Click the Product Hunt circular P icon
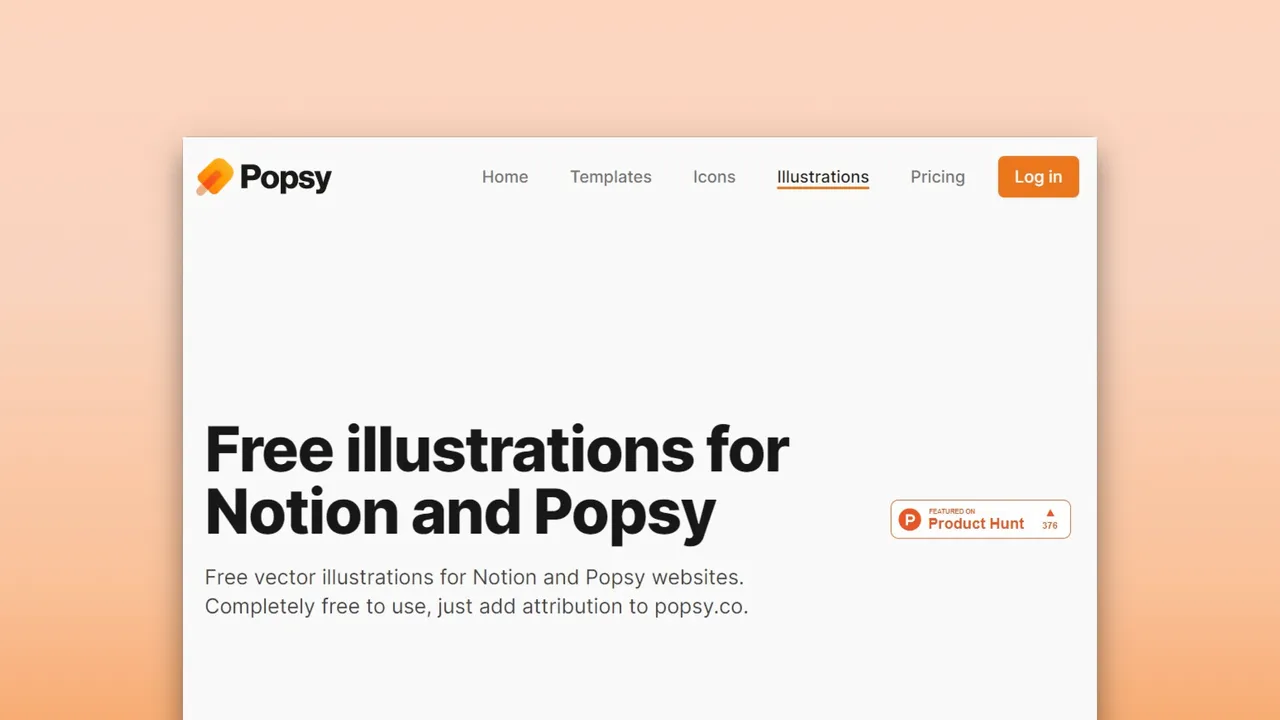The image size is (1280, 720). [909, 520]
